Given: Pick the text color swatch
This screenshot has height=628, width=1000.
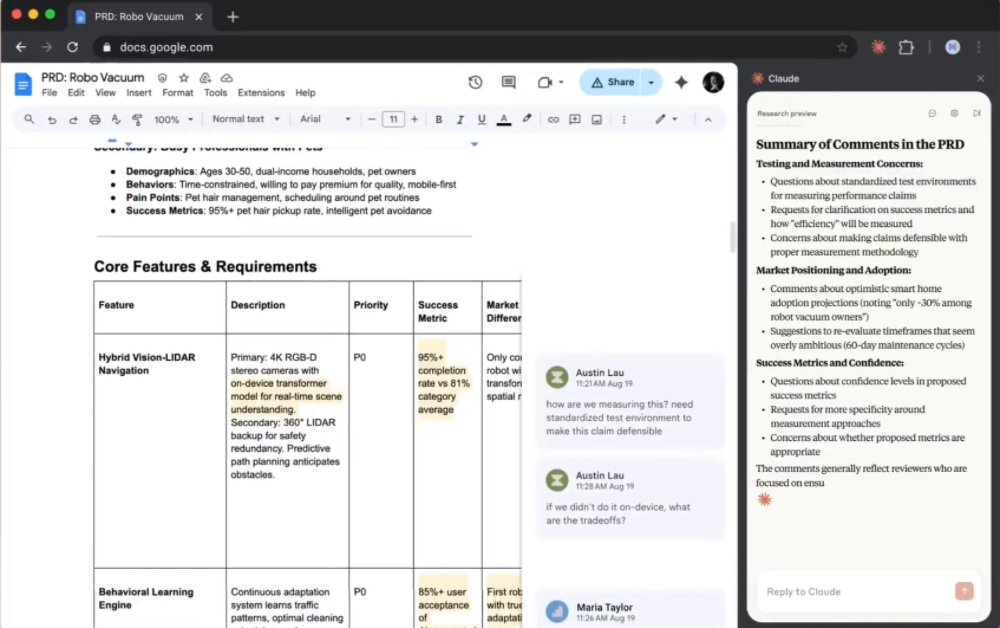Looking at the screenshot, I should coord(504,119).
